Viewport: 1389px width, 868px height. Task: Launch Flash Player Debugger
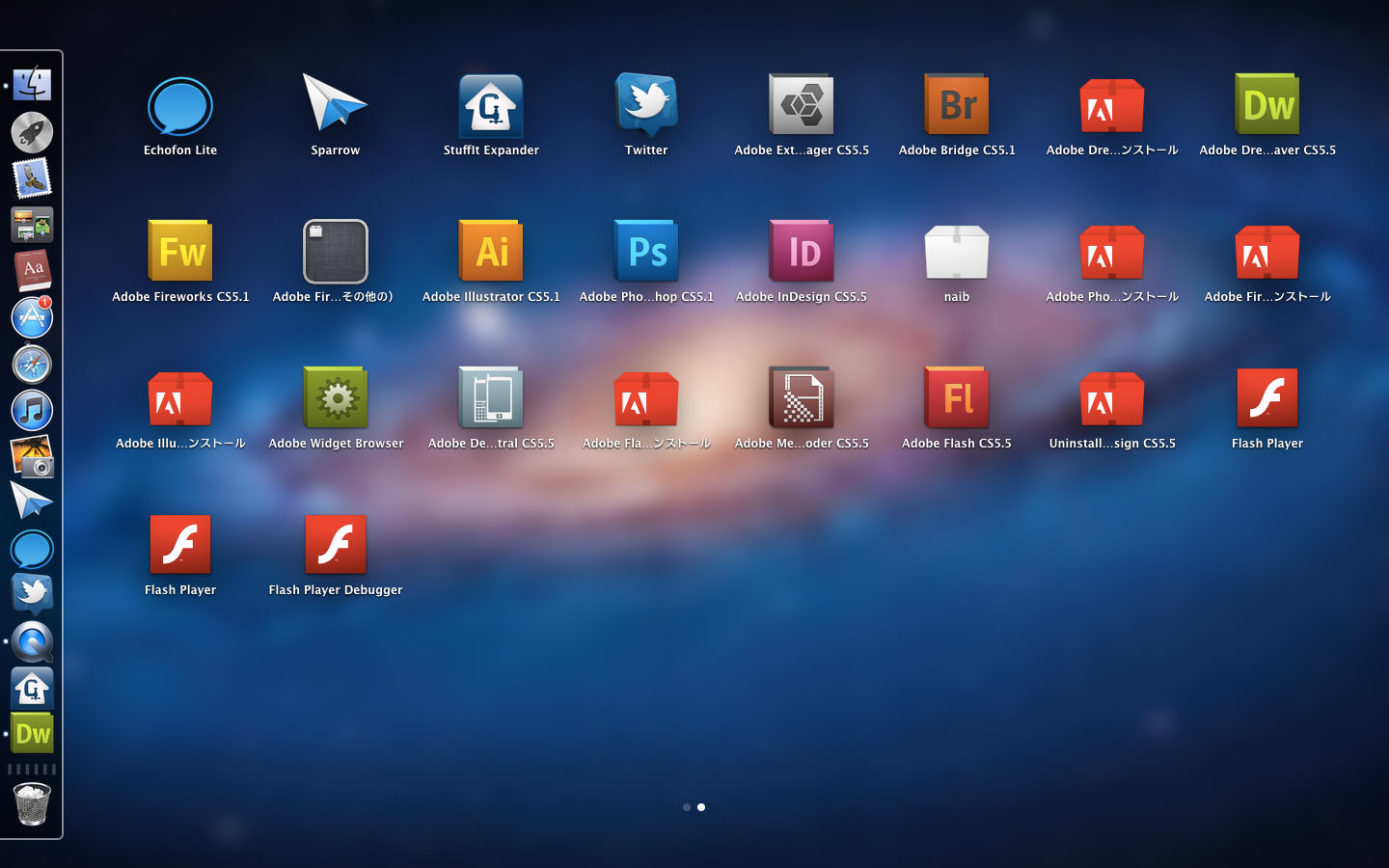pos(335,544)
